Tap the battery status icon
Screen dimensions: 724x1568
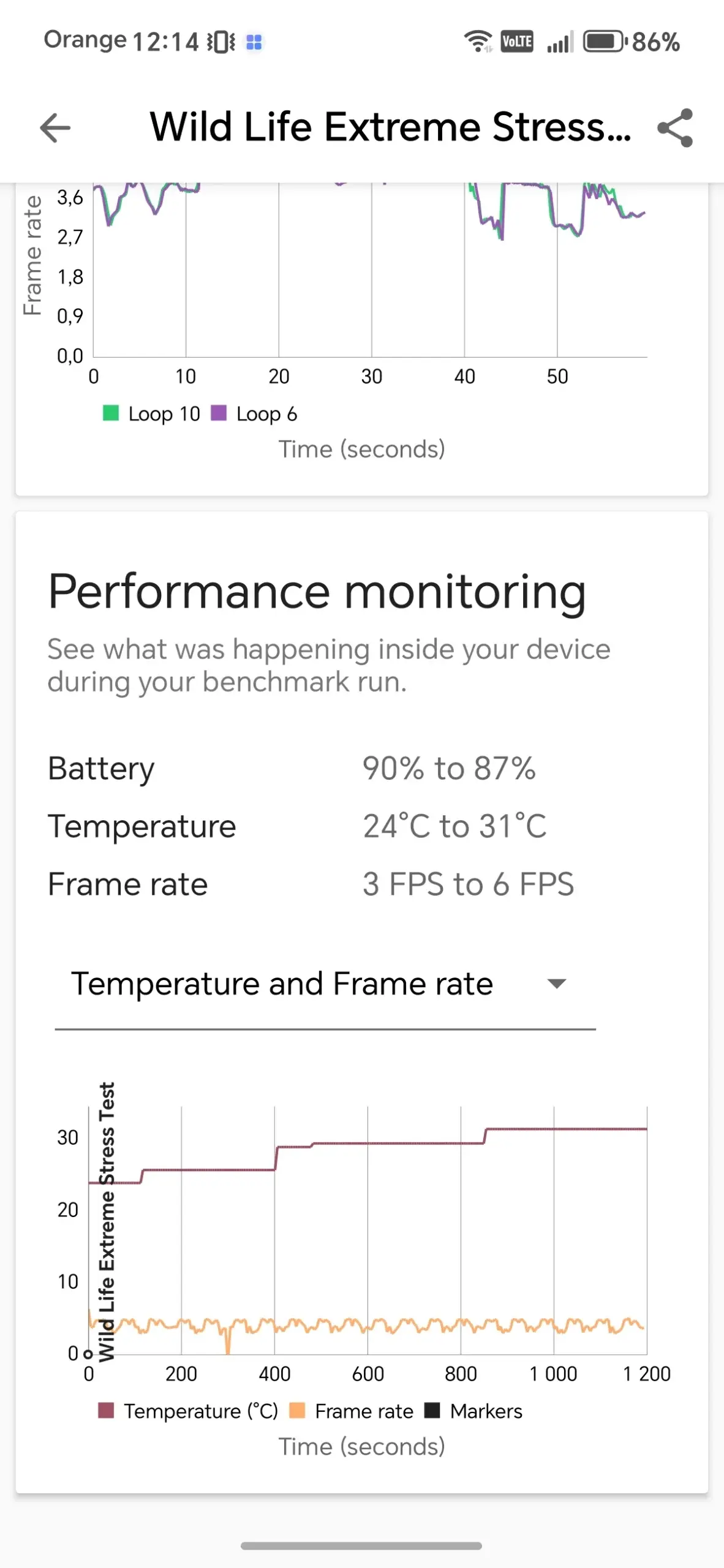tap(605, 42)
